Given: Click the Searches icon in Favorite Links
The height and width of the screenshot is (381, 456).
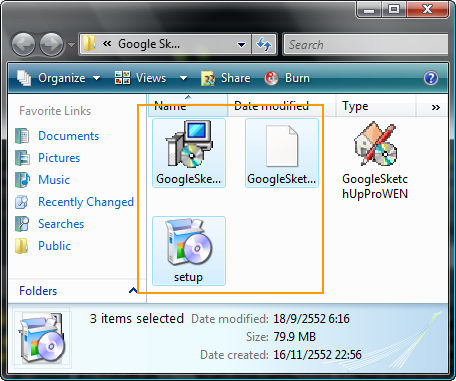Looking at the screenshot, I should [22, 224].
